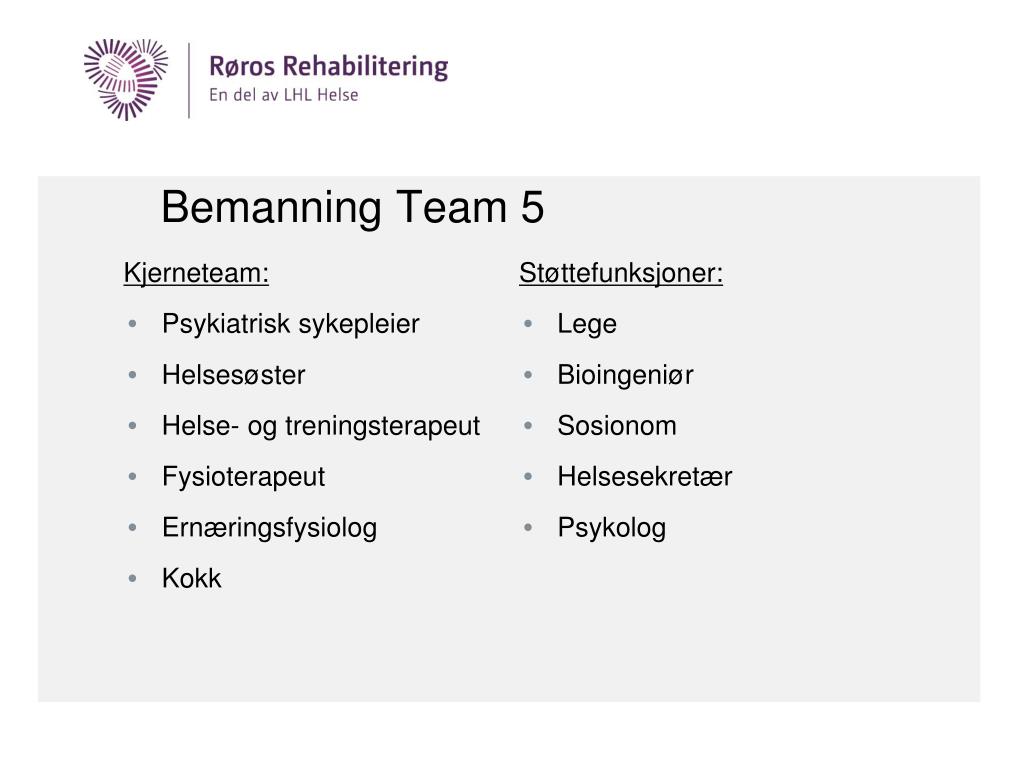Click the bullet dot beside 'Kokk'
The width and height of the screenshot is (1024, 768).
[133, 578]
